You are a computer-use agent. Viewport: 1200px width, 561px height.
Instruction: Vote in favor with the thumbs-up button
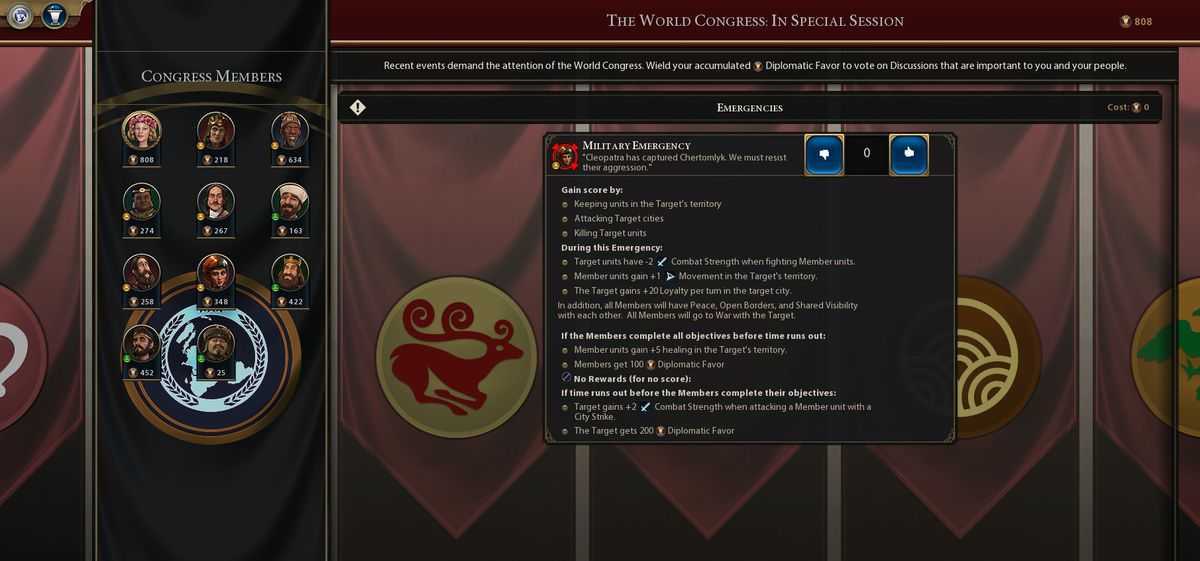909,154
